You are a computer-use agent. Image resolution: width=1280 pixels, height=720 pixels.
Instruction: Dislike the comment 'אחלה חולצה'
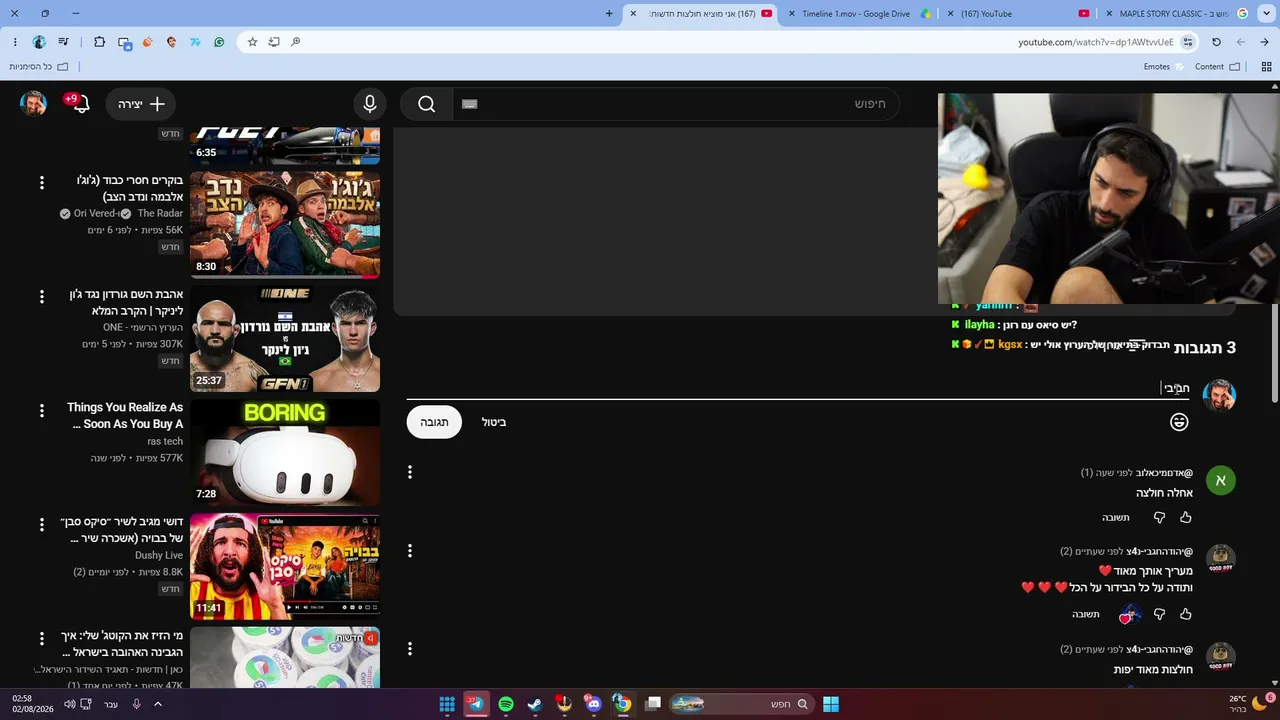point(1159,517)
